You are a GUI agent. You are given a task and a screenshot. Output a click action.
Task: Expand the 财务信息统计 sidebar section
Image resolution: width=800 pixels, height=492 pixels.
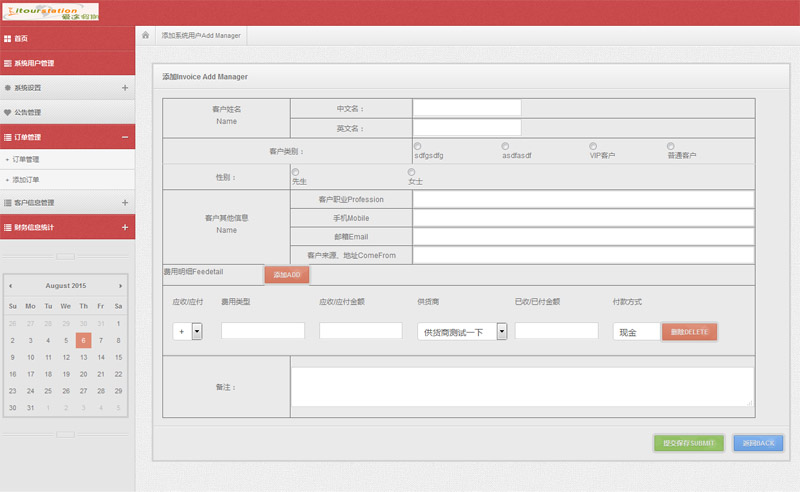124,228
